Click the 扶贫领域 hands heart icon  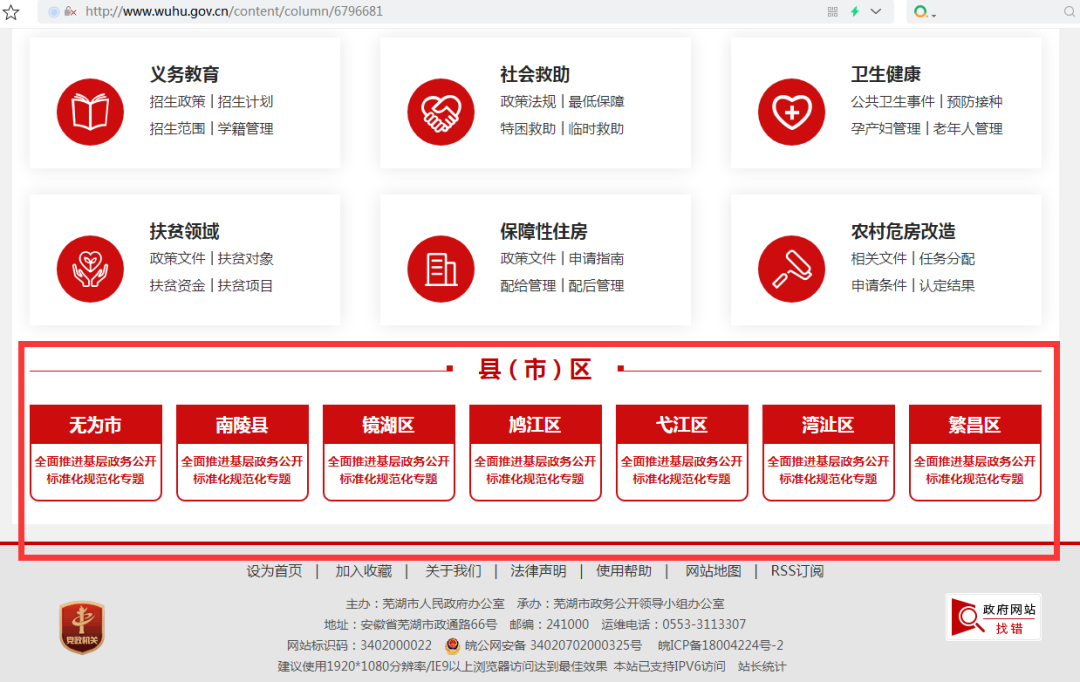pyautogui.click(x=90, y=269)
